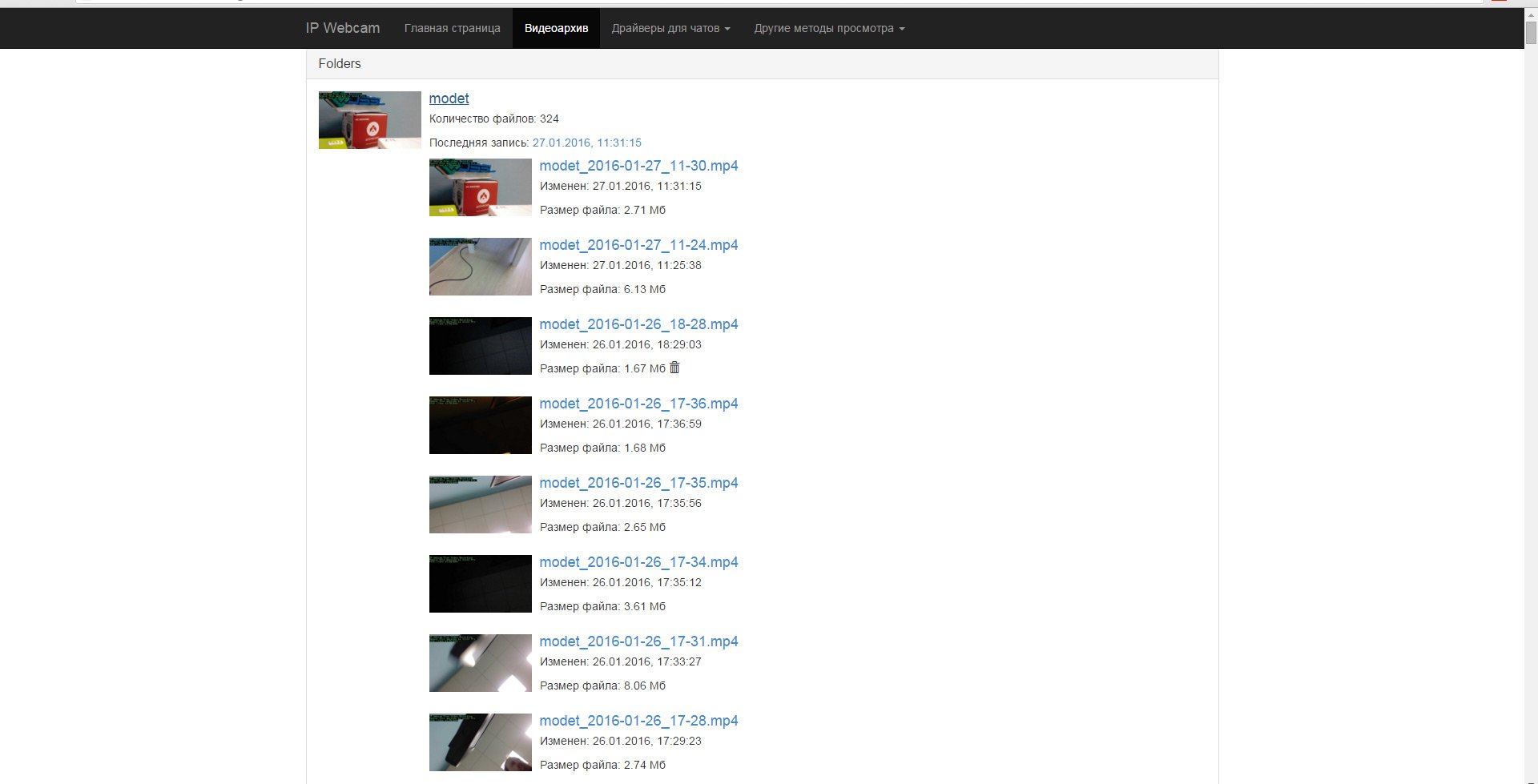1538x784 pixels.
Task: Click the IP Webcam brand logo
Action: pos(342,28)
